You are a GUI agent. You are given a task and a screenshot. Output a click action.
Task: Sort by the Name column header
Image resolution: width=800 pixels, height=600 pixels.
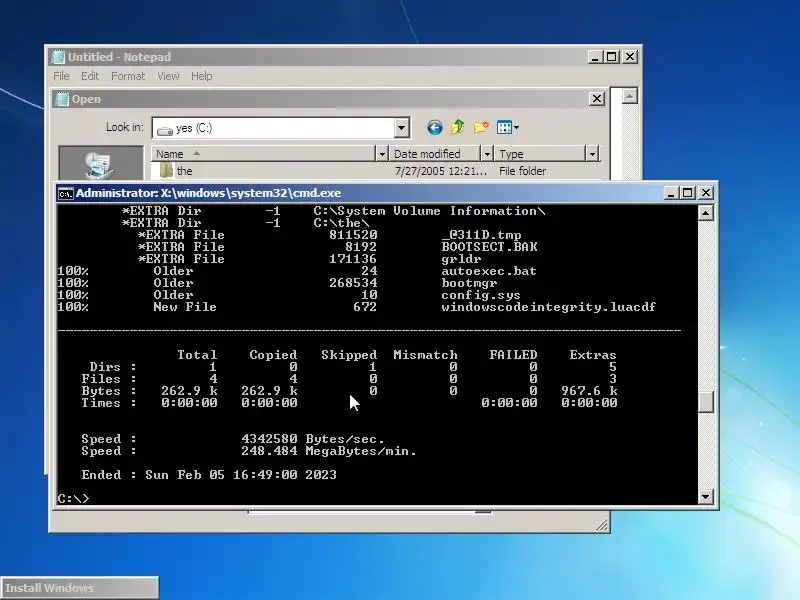click(263, 154)
